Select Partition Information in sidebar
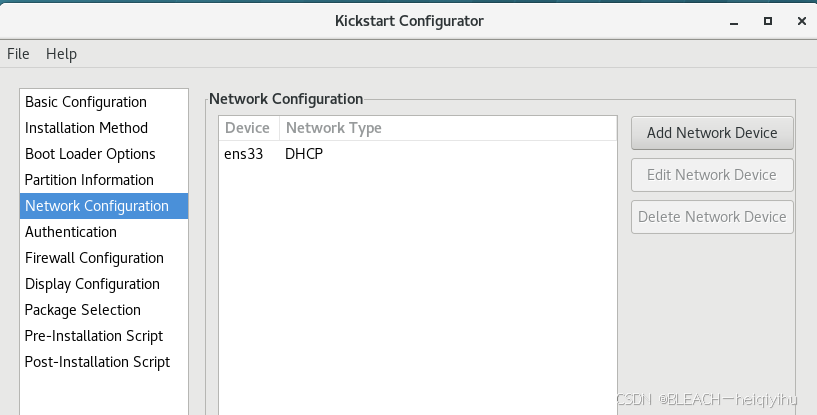 104,180
